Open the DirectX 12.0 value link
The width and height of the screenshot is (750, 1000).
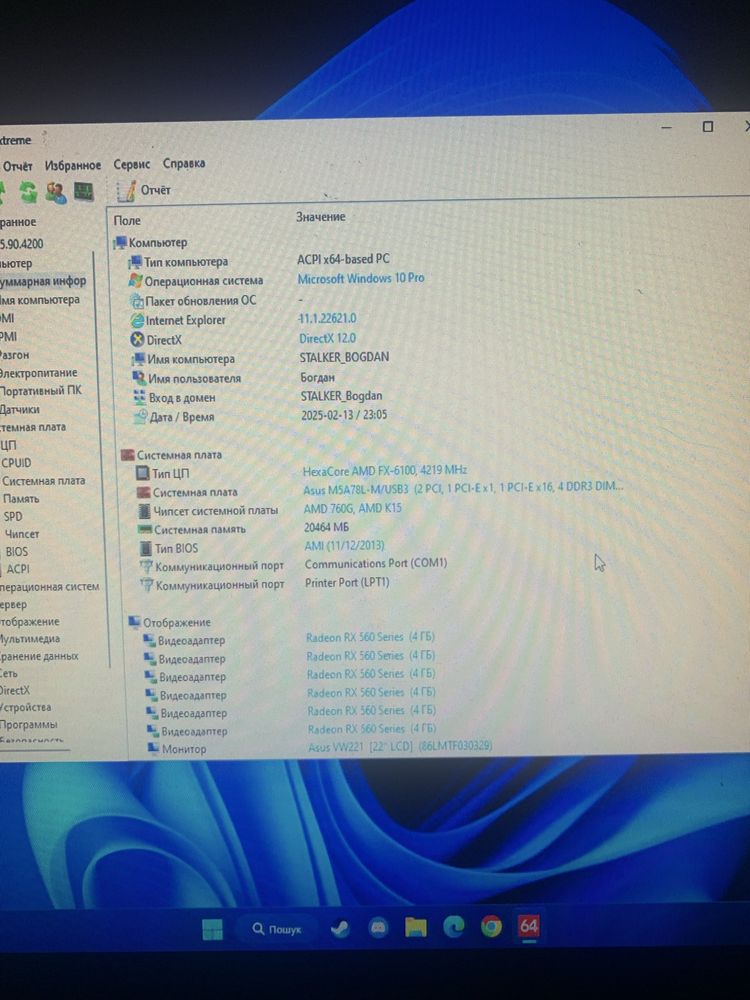click(x=328, y=338)
